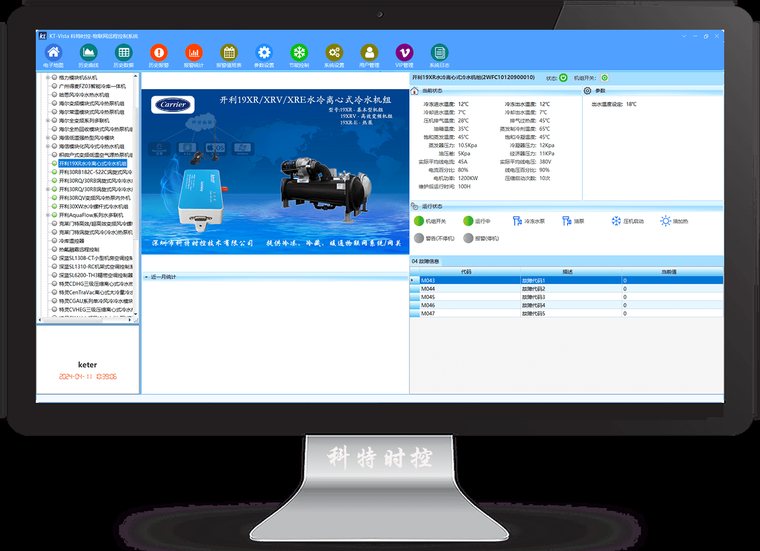The width and height of the screenshot is (760, 551).
Task: Select 开利30RQV tree item
Action: pos(95,198)
